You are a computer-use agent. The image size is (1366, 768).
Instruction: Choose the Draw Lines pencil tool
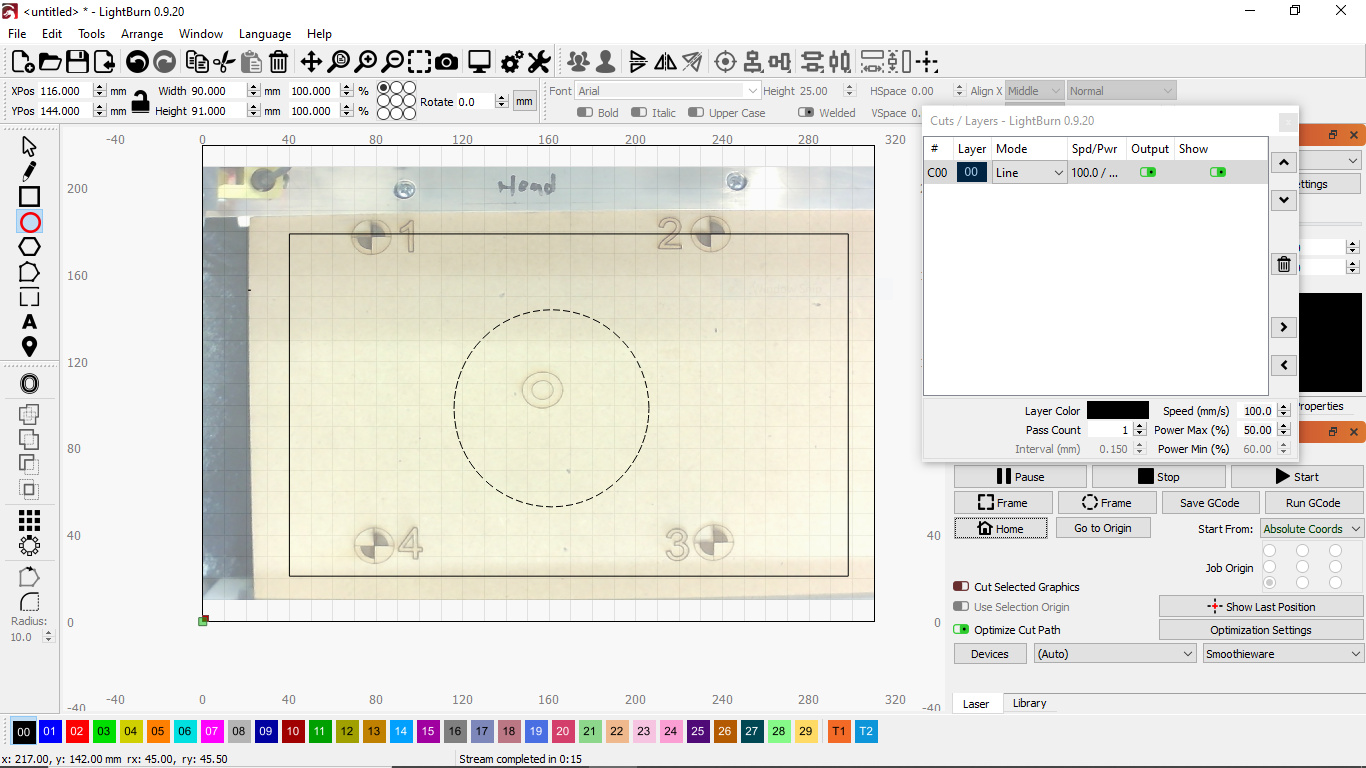tap(29, 171)
